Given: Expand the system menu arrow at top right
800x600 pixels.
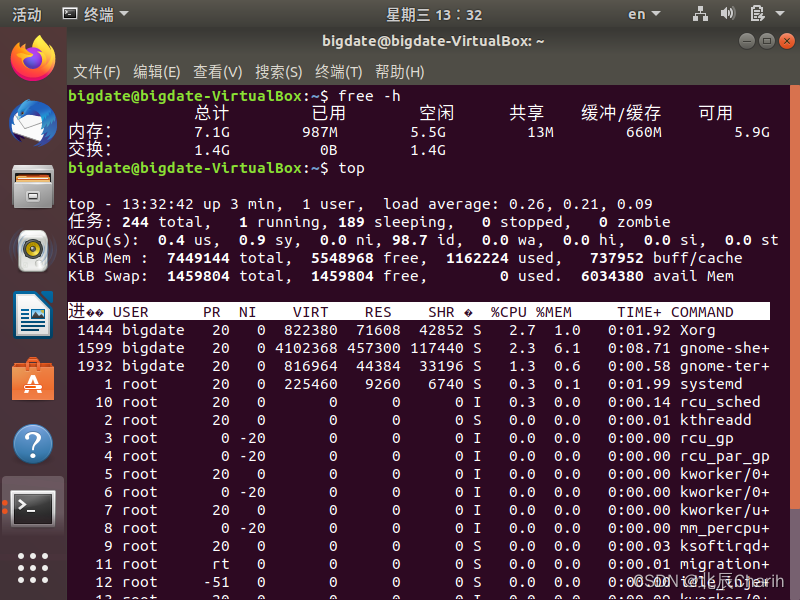Looking at the screenshot, I should pyautogui.click(x=780, y=14).
